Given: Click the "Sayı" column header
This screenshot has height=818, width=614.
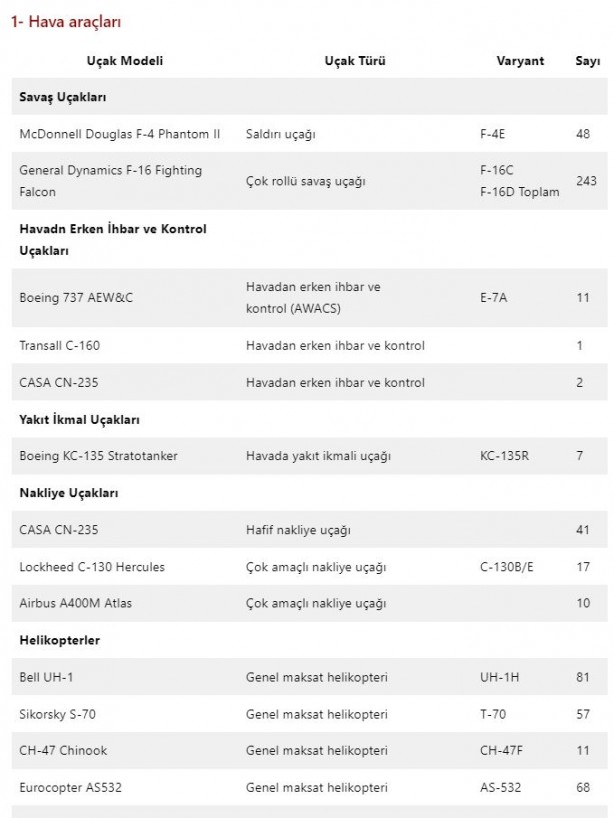Looking at the screenshot, I should (x=587, y=61).
